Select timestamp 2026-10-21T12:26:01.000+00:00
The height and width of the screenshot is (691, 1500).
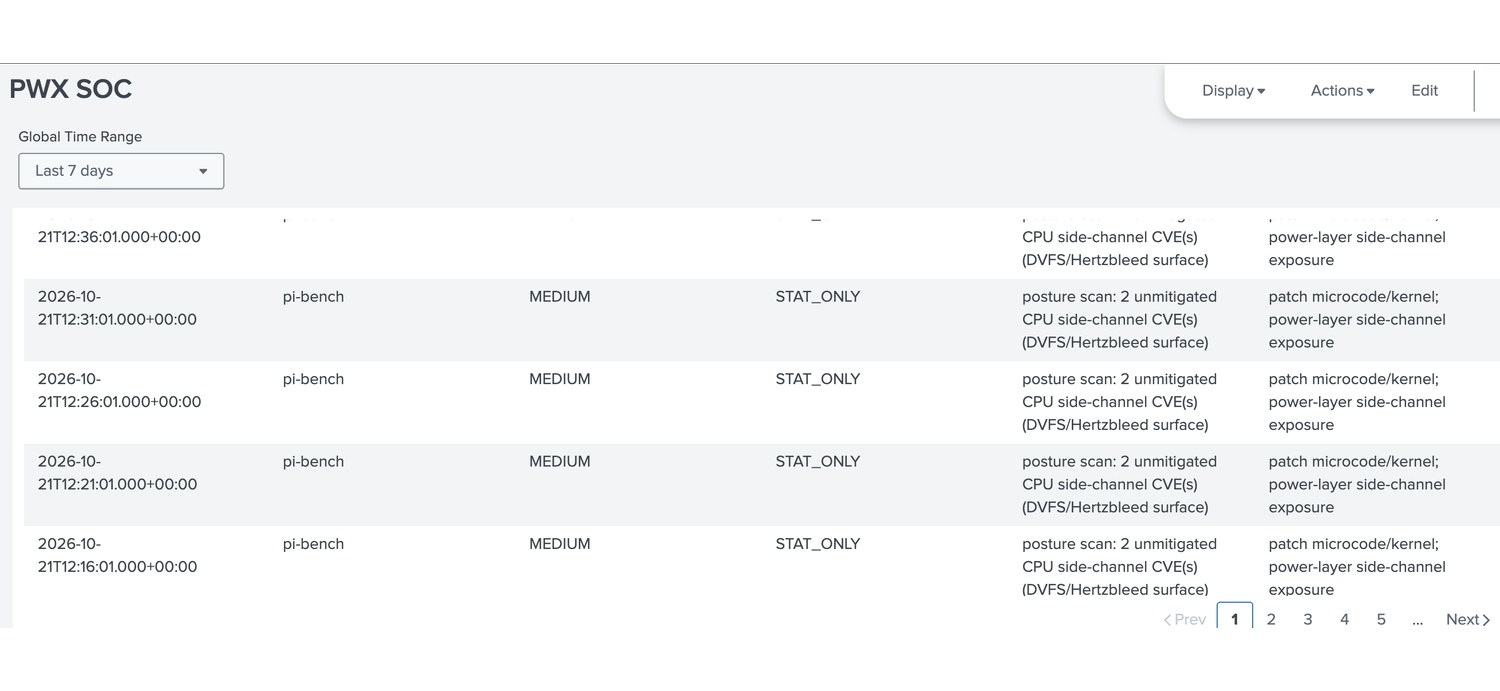point(119,390)
